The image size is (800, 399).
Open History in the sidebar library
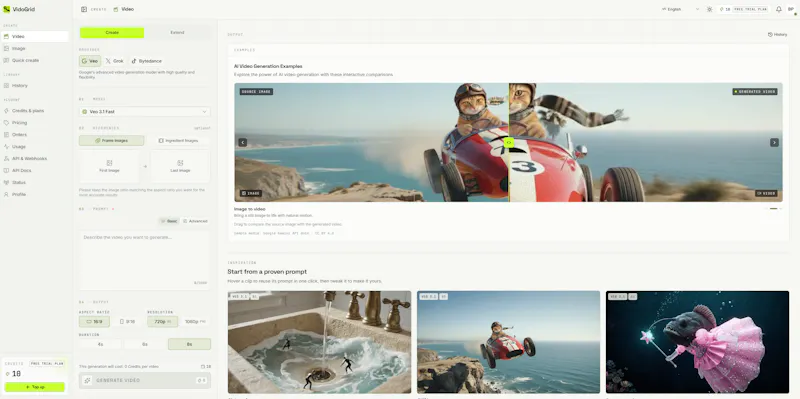[x=34, y=86]
